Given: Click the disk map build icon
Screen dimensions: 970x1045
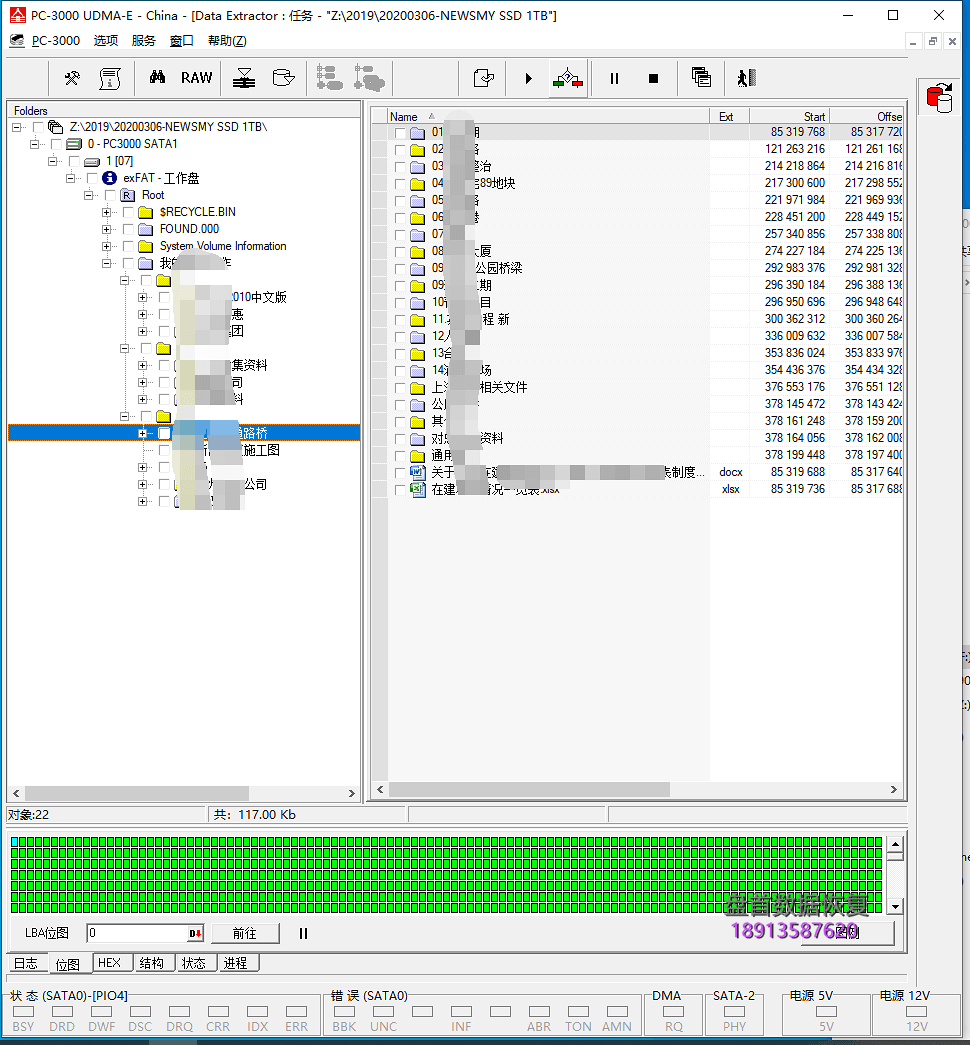Looking at the screenshot, I should [244, 78].
